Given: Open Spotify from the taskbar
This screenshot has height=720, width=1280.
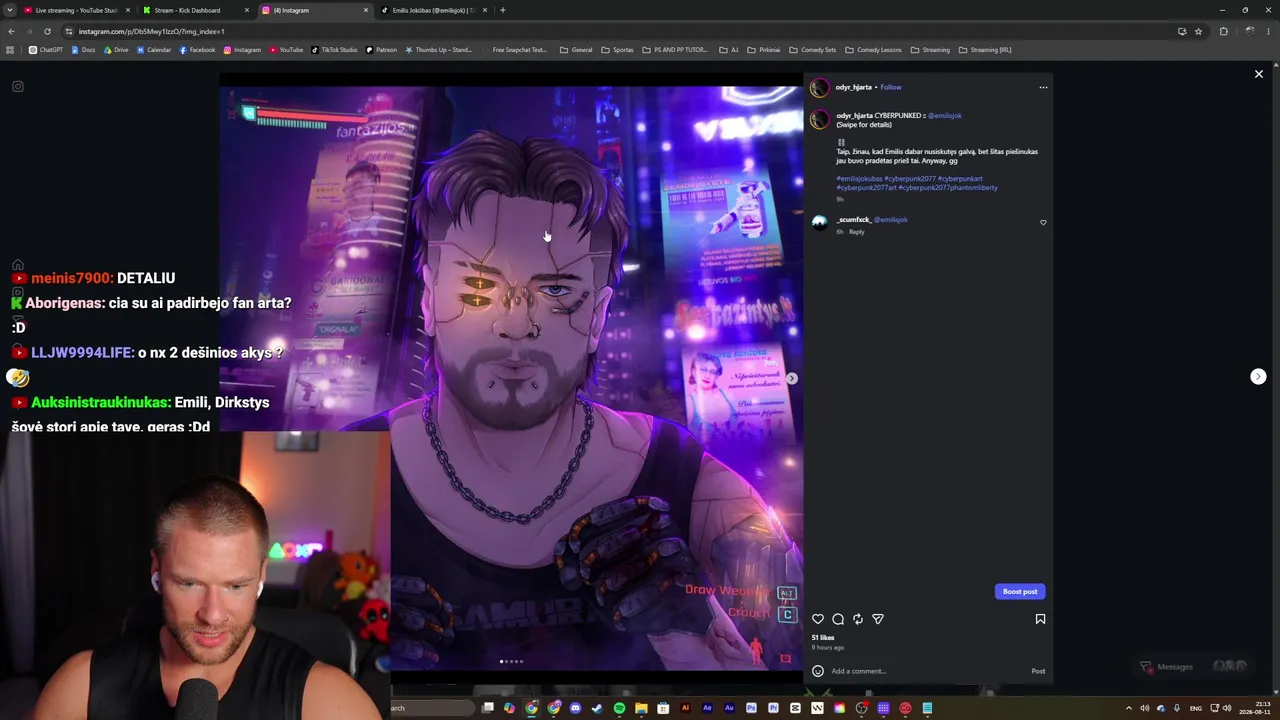Looking at the screenshot, I should [619, 708].
